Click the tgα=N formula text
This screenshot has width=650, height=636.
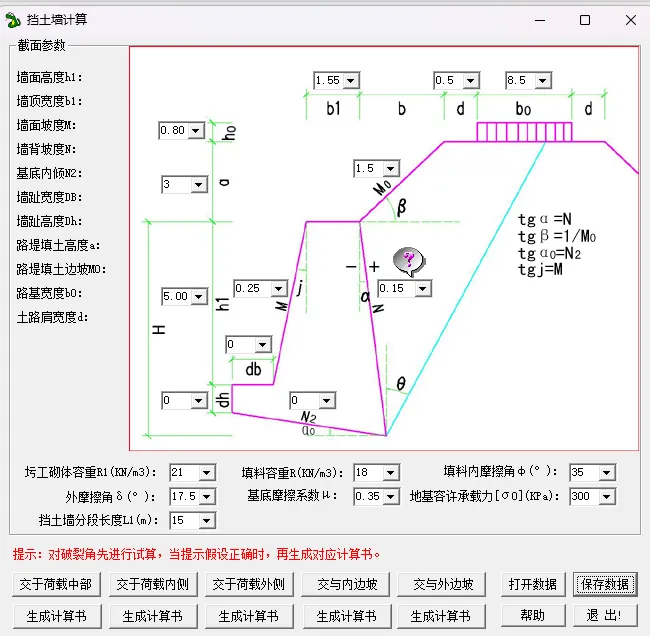[x=545, y=219]
